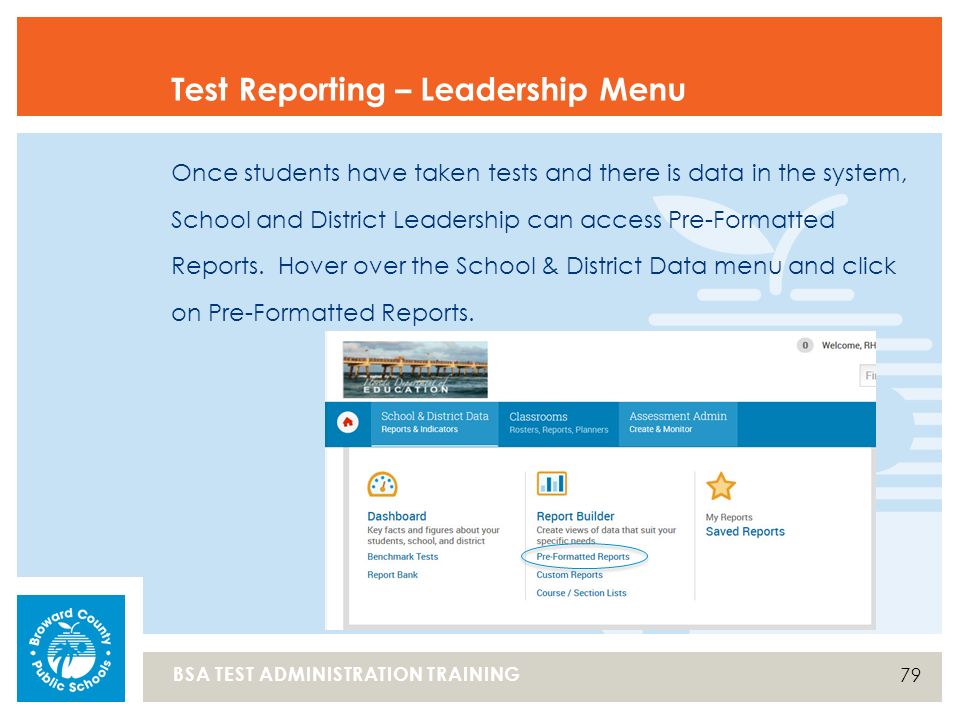Open the Report Builder link

click(575, 516)
